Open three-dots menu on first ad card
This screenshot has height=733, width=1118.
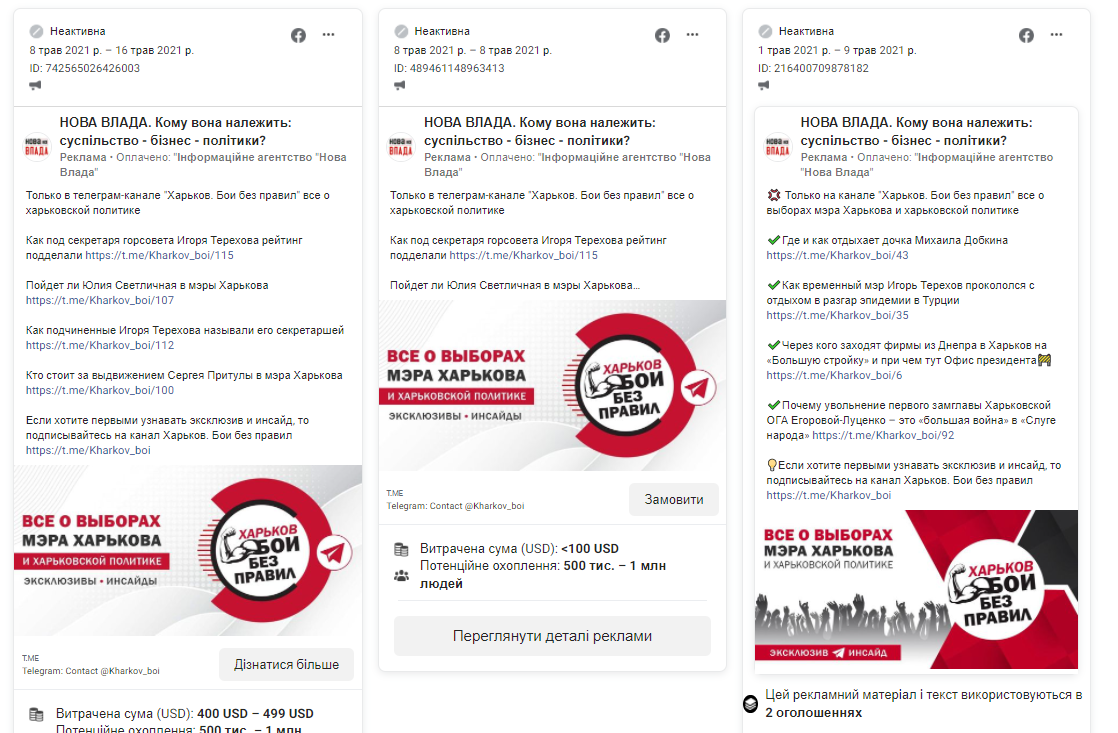coord(329,35)
